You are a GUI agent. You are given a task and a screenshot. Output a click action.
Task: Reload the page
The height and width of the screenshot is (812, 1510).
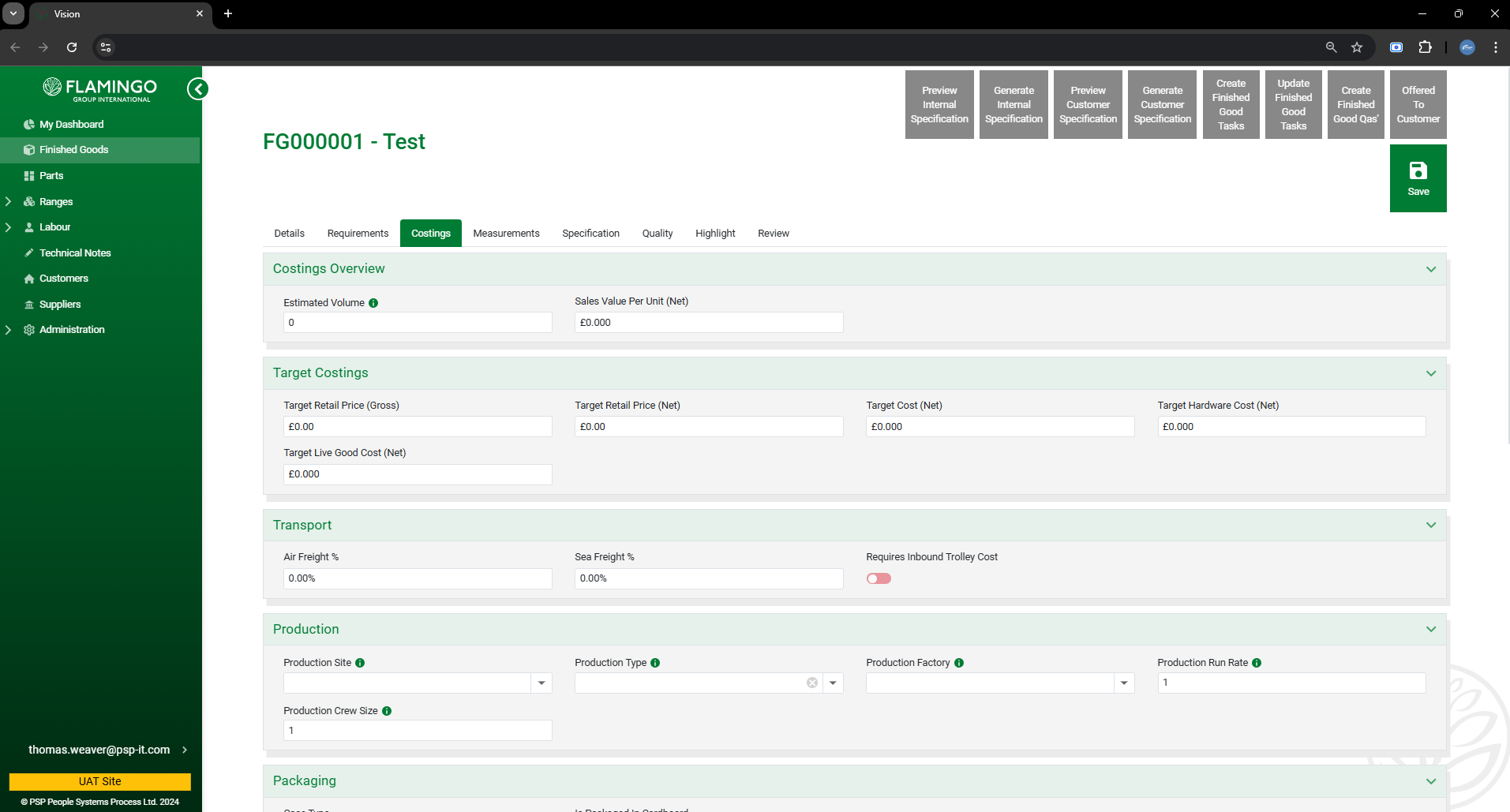click(72, 47)
